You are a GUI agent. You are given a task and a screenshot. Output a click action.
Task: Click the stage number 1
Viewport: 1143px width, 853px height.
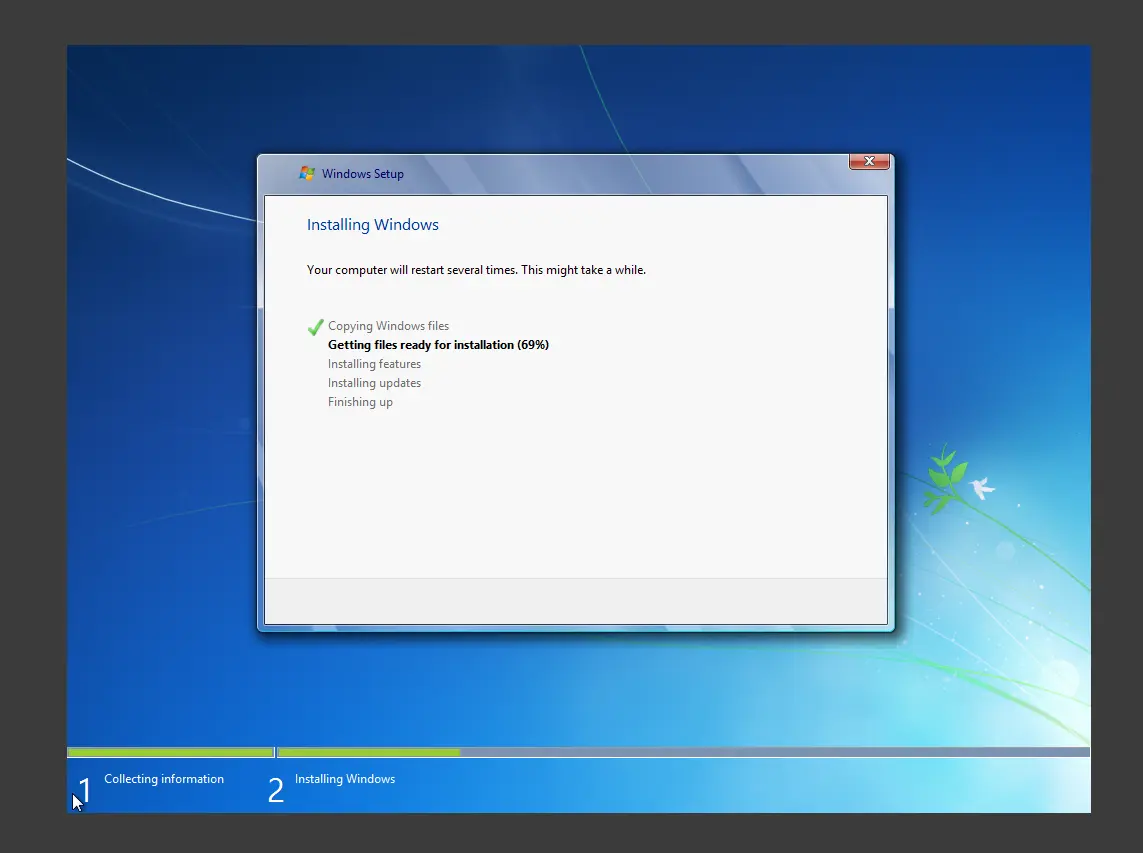click(x=85, y=790)
